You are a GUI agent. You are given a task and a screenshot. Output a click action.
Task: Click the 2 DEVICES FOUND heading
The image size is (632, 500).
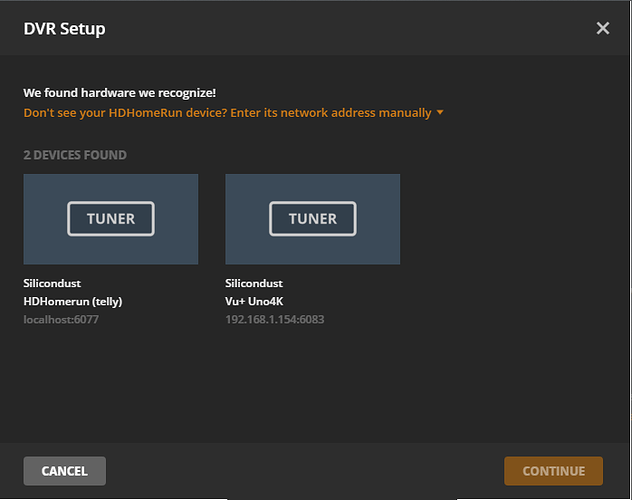pyautogui.click(x=75, y=155)
